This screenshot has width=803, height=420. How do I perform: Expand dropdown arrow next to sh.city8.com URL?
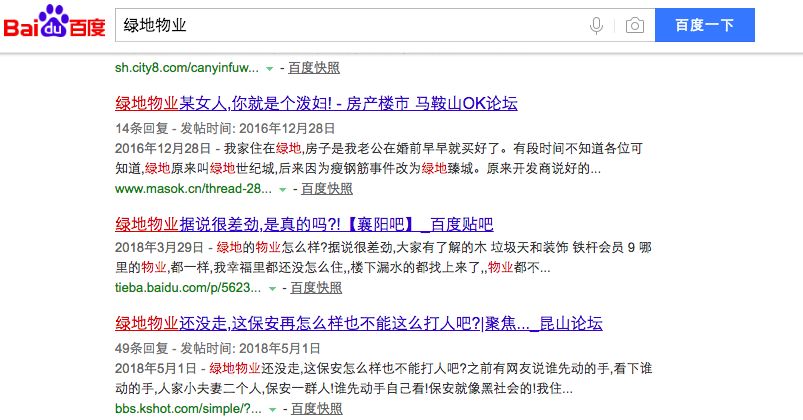(269, 69)
